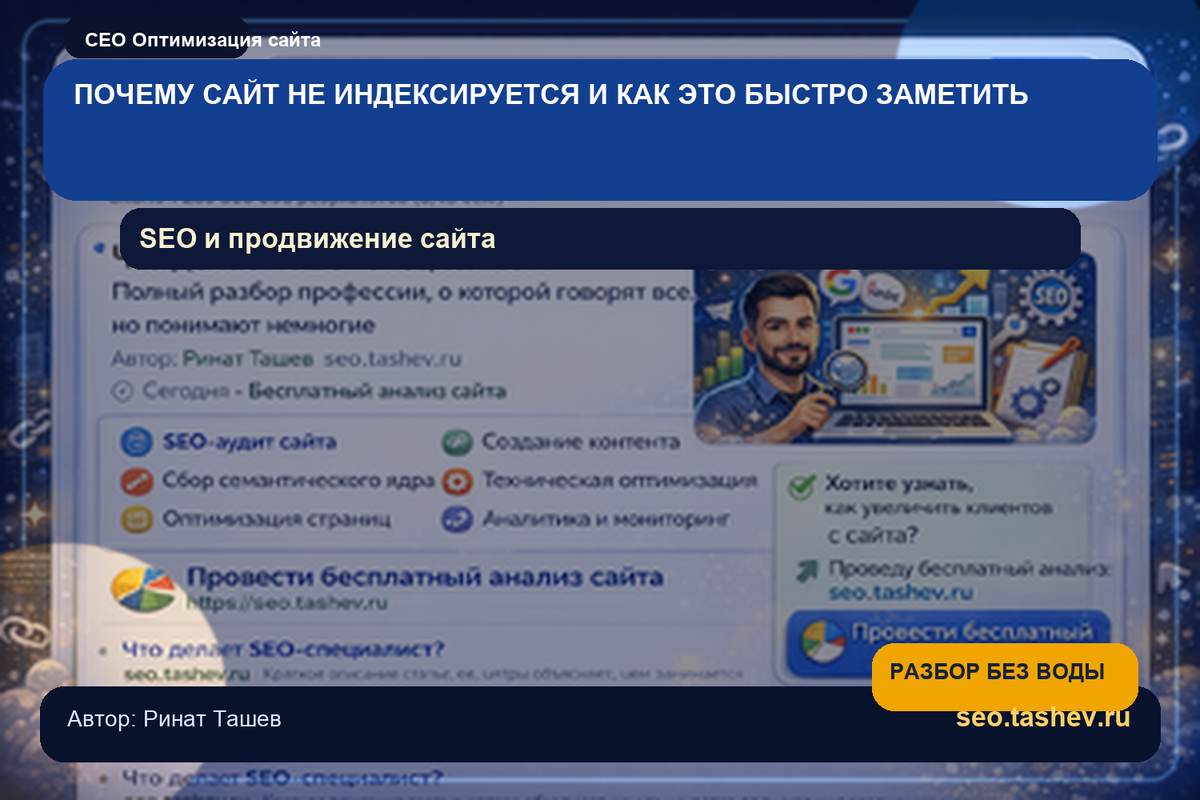1200x800 pixels.
Task: Click the green arrow icon beside Проведу бесплатный анализ
Action: [805, 571]
